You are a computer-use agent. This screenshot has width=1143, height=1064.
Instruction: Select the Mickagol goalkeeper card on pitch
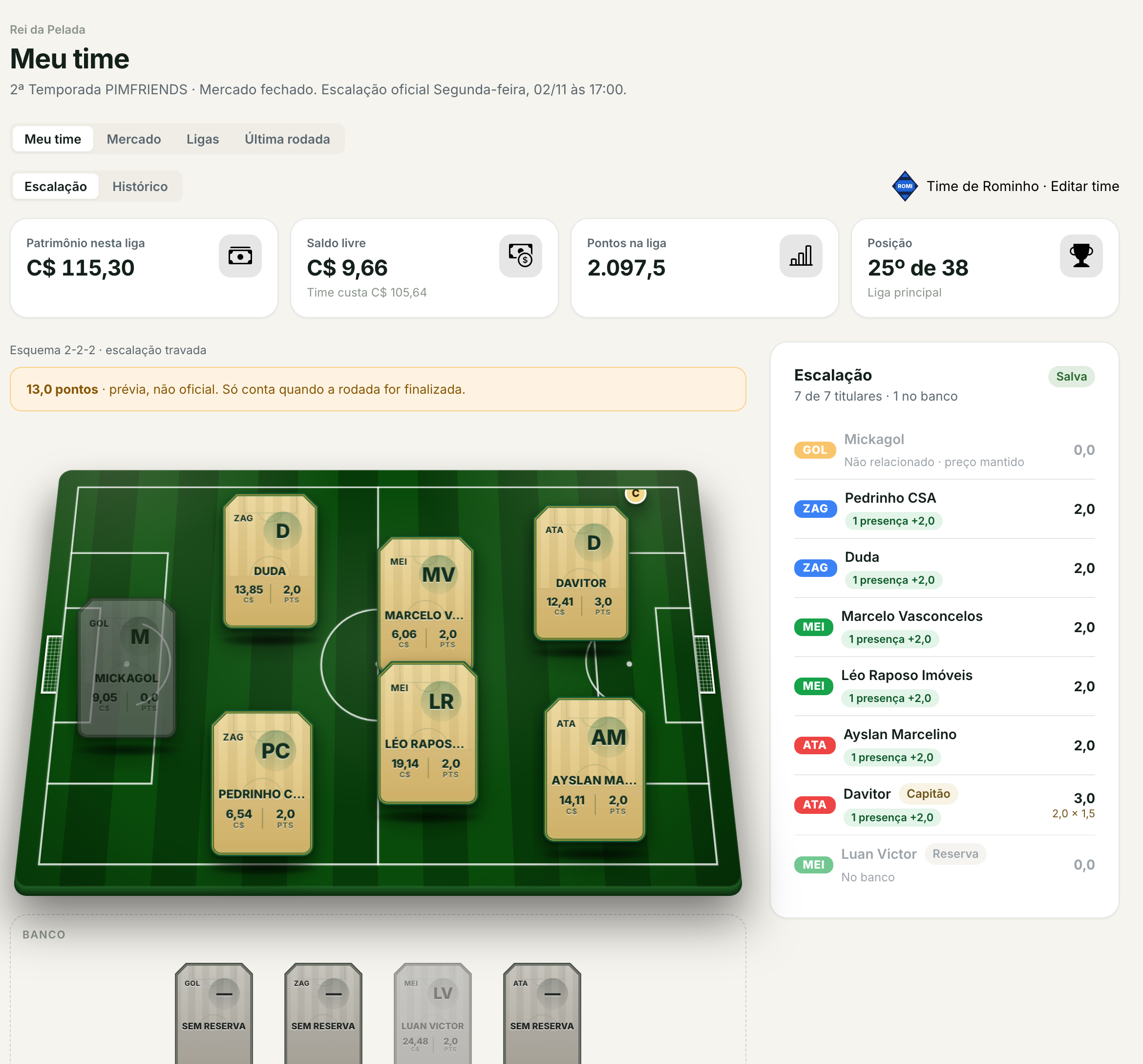click(127, 668)
